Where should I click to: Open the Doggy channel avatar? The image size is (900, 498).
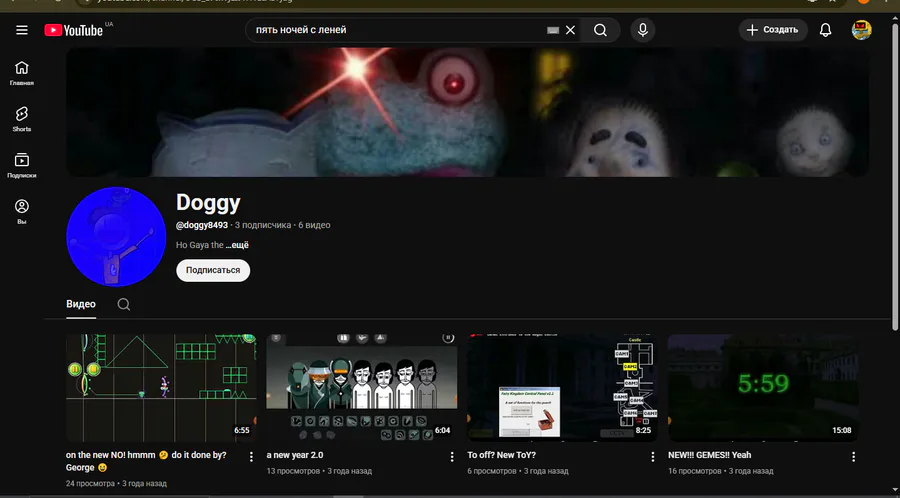tap(116, 236)
